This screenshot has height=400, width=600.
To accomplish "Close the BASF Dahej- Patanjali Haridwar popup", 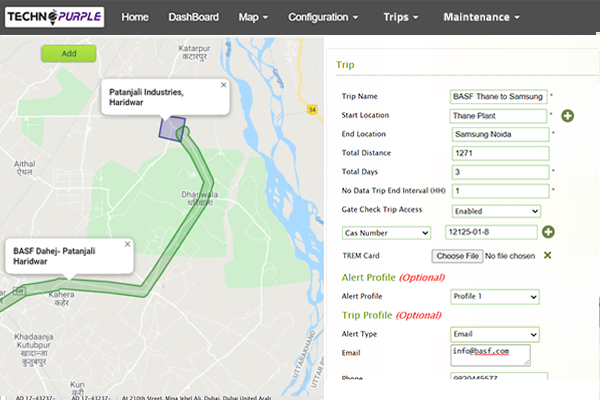I will [x=127, y=244].
